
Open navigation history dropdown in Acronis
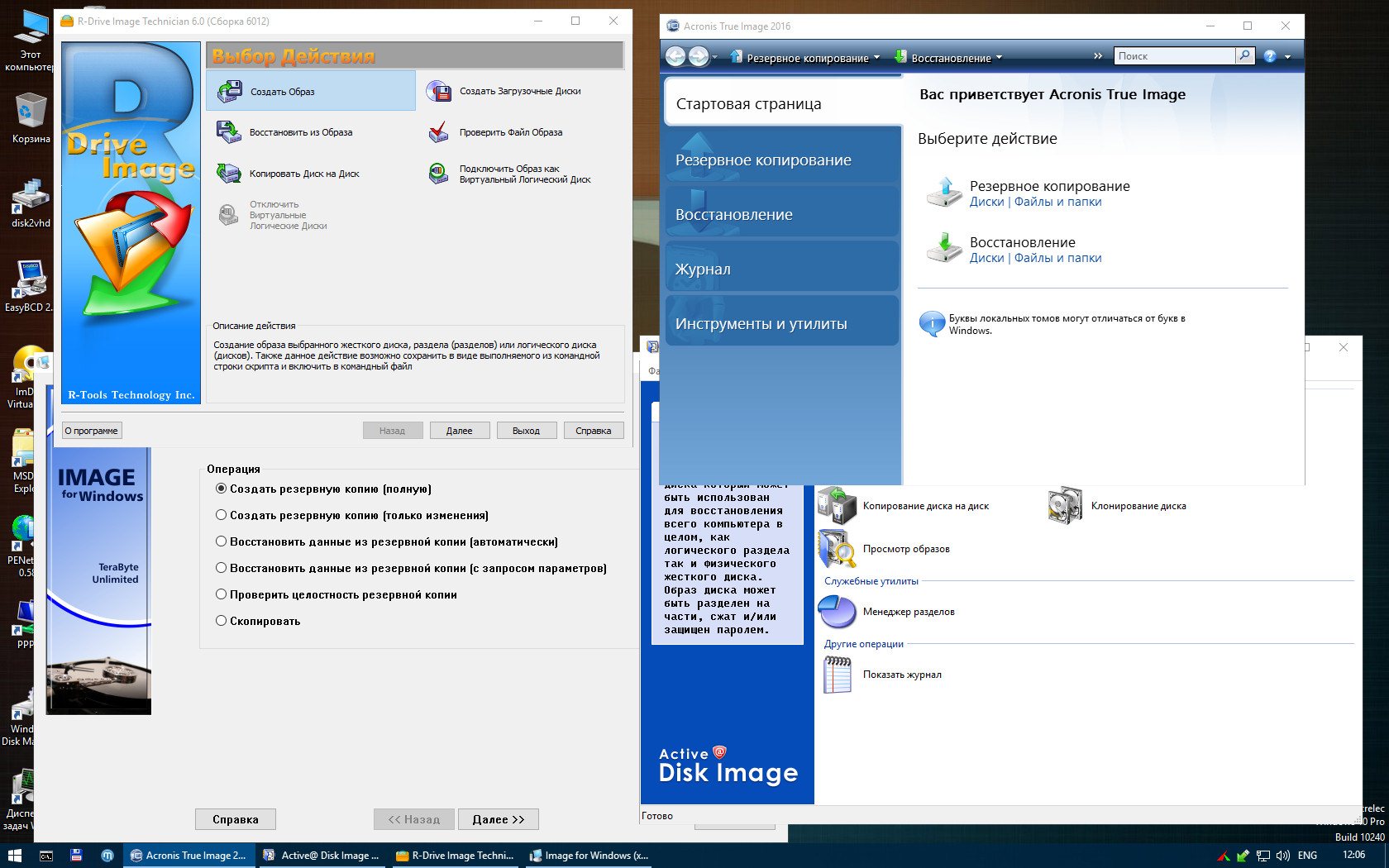pos(714,57)
